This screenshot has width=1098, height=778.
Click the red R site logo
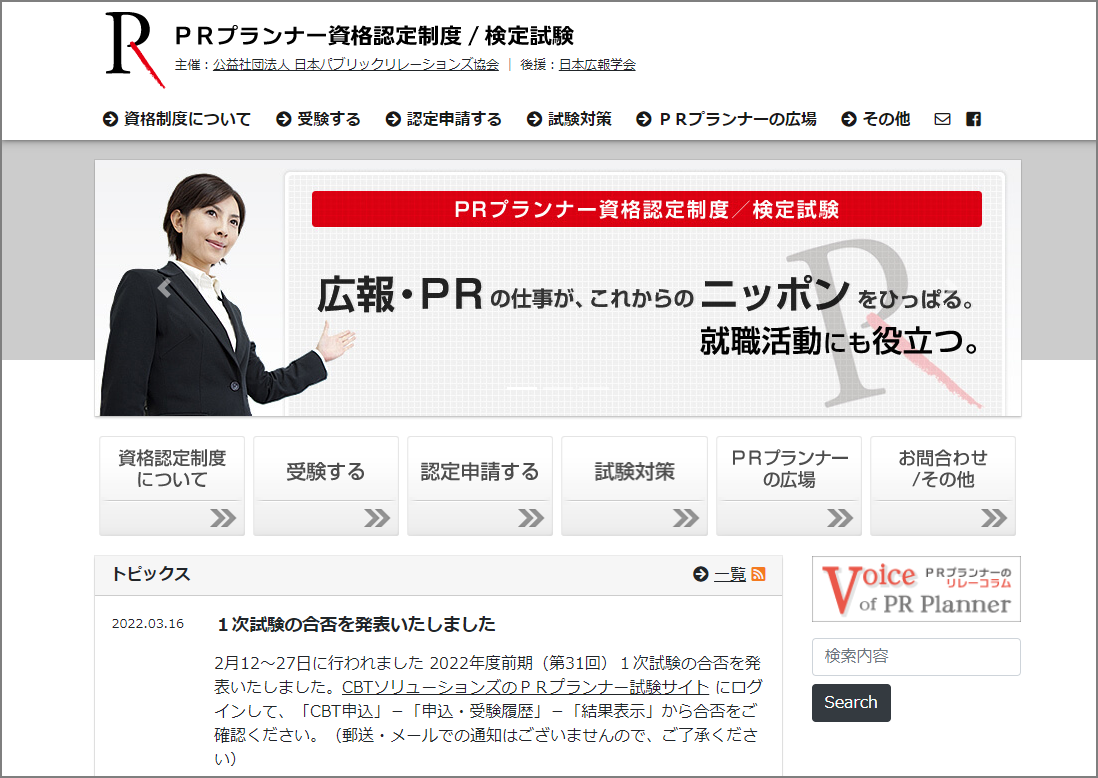coord(134,50)
